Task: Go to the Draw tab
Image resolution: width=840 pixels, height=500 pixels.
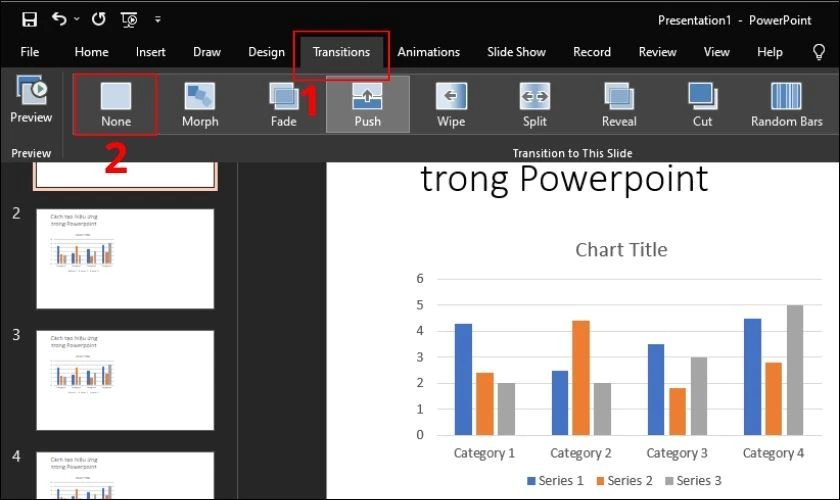Action: coord(207,52)
